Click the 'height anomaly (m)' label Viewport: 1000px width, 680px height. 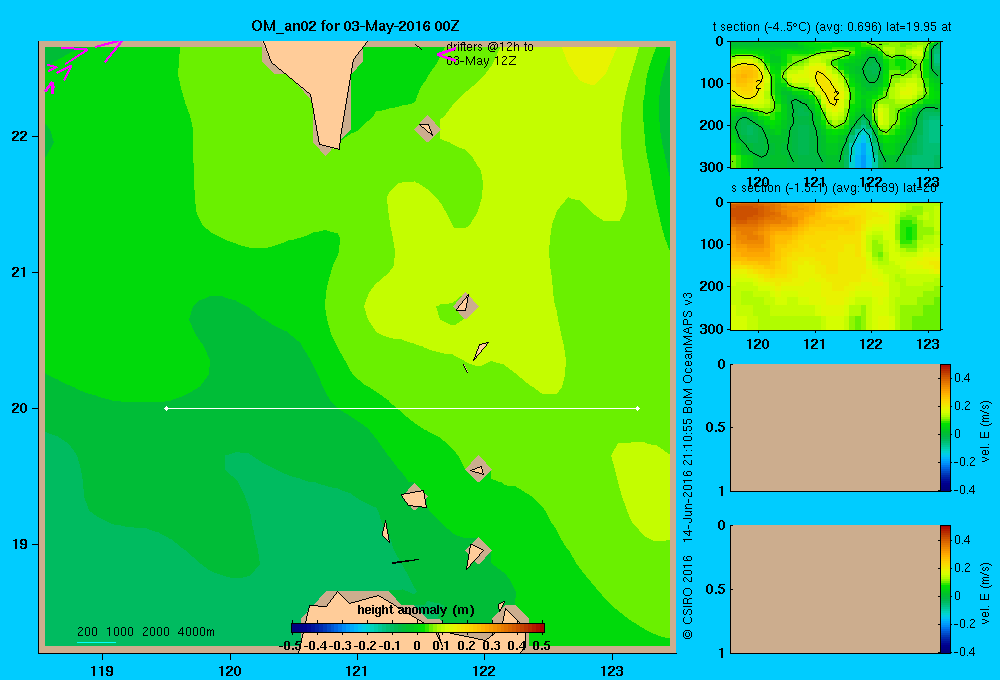[416, 610]
